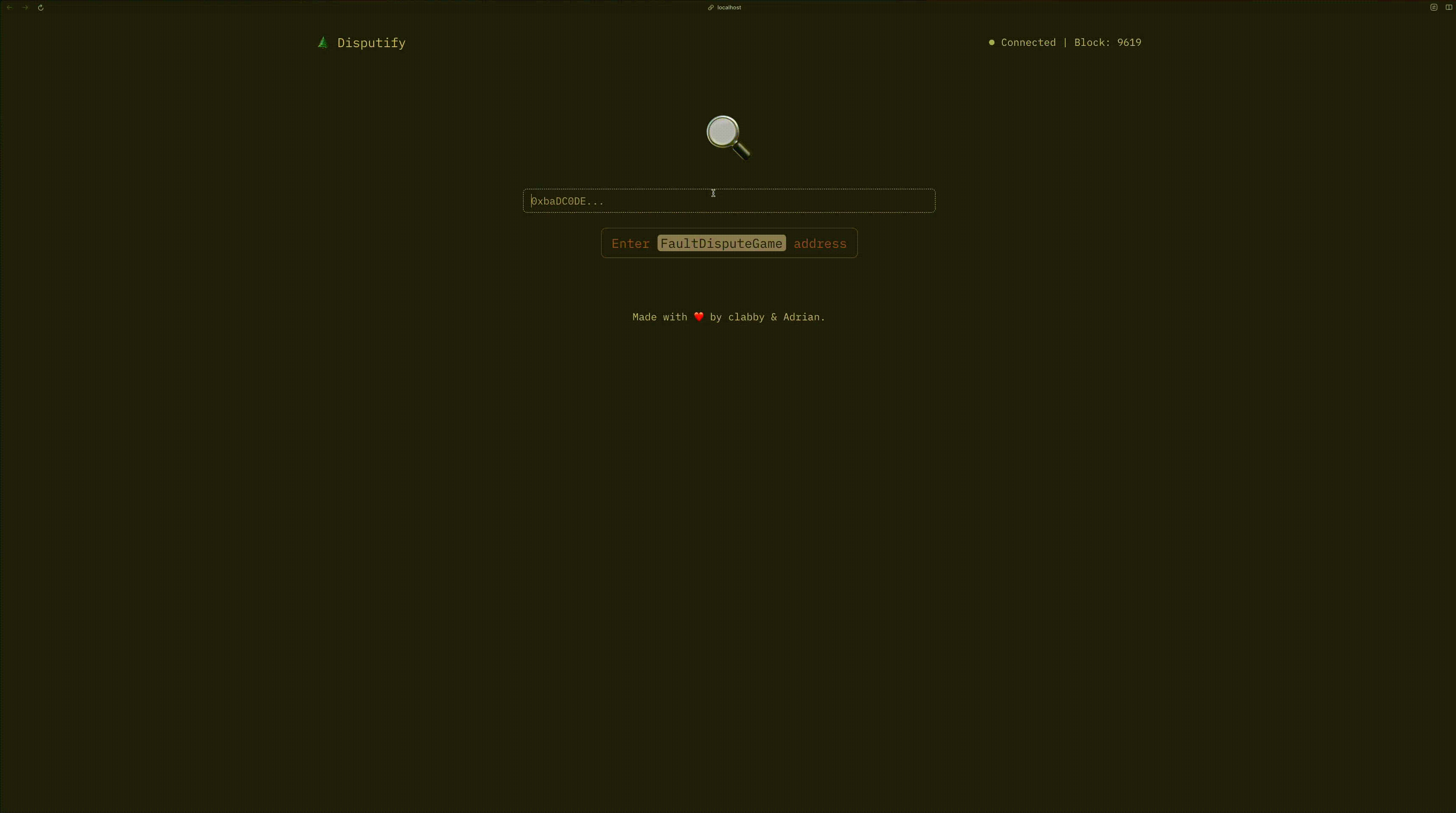
Task: Click the clabby name in footer
Action: pyautogui.click(x=746, y=317)
